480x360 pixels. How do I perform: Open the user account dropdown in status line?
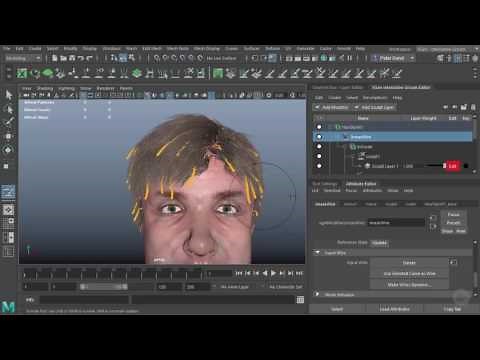[393, 58]
